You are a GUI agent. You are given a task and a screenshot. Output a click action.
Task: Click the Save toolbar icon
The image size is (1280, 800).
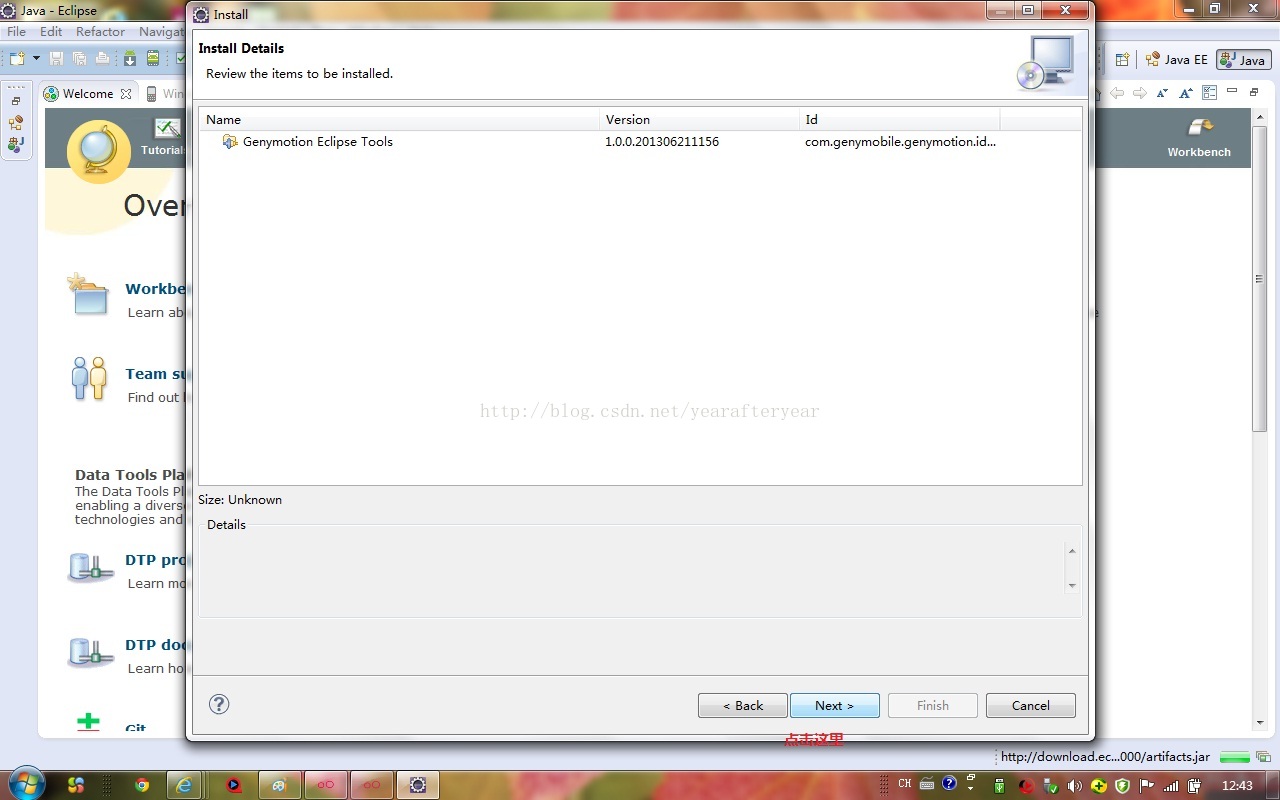[x=56, y=59]
